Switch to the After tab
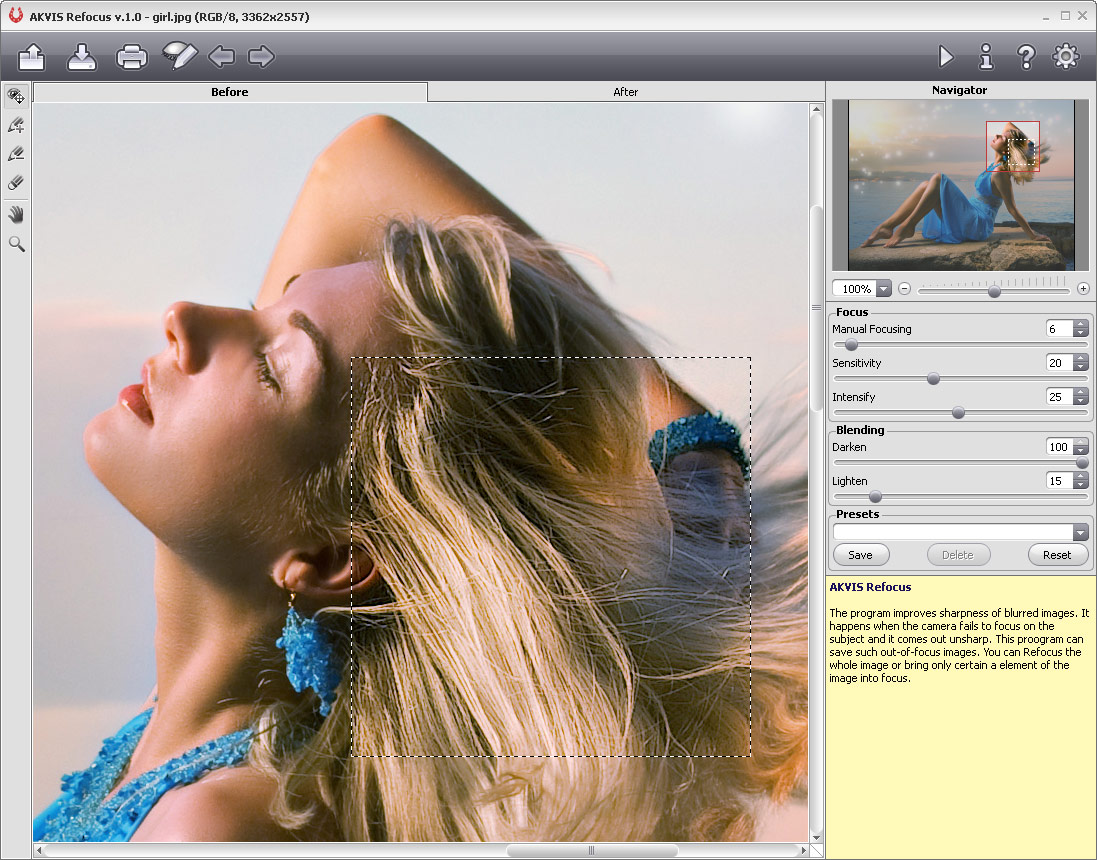This screenshot has height=860, width=1097. tap(625, 92)
